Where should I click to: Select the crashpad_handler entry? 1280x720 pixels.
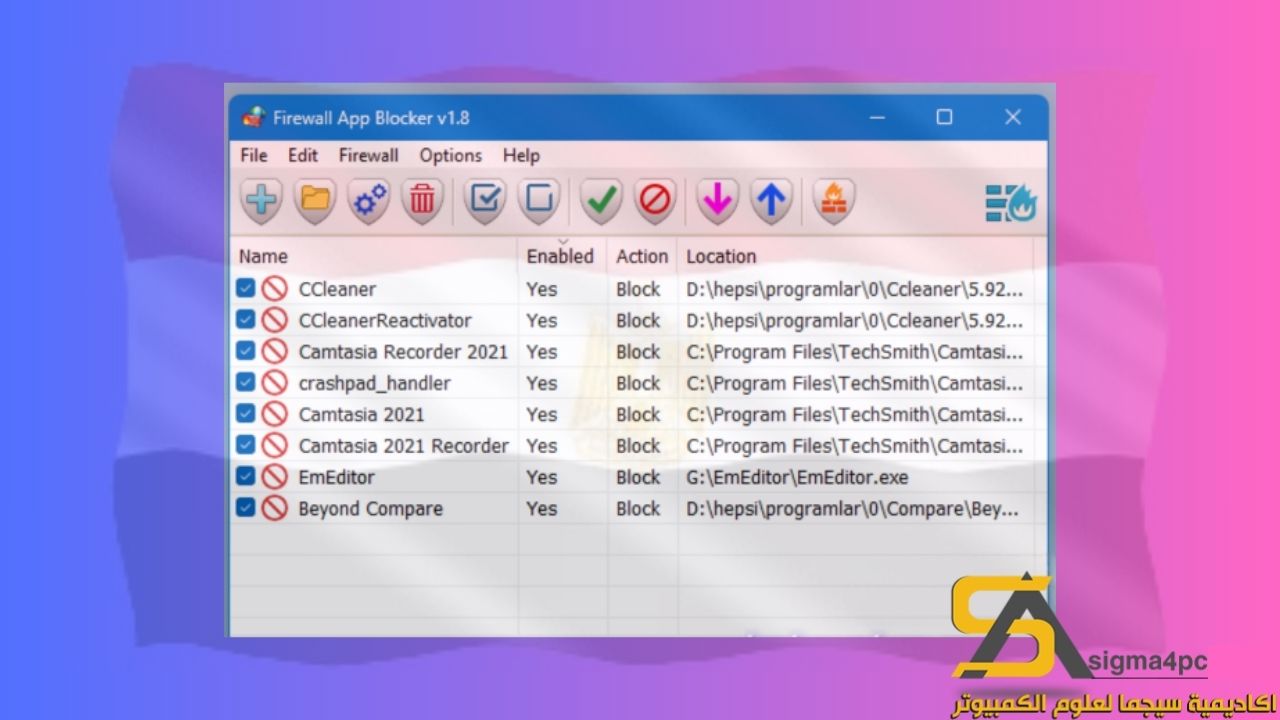pos(374,383)
